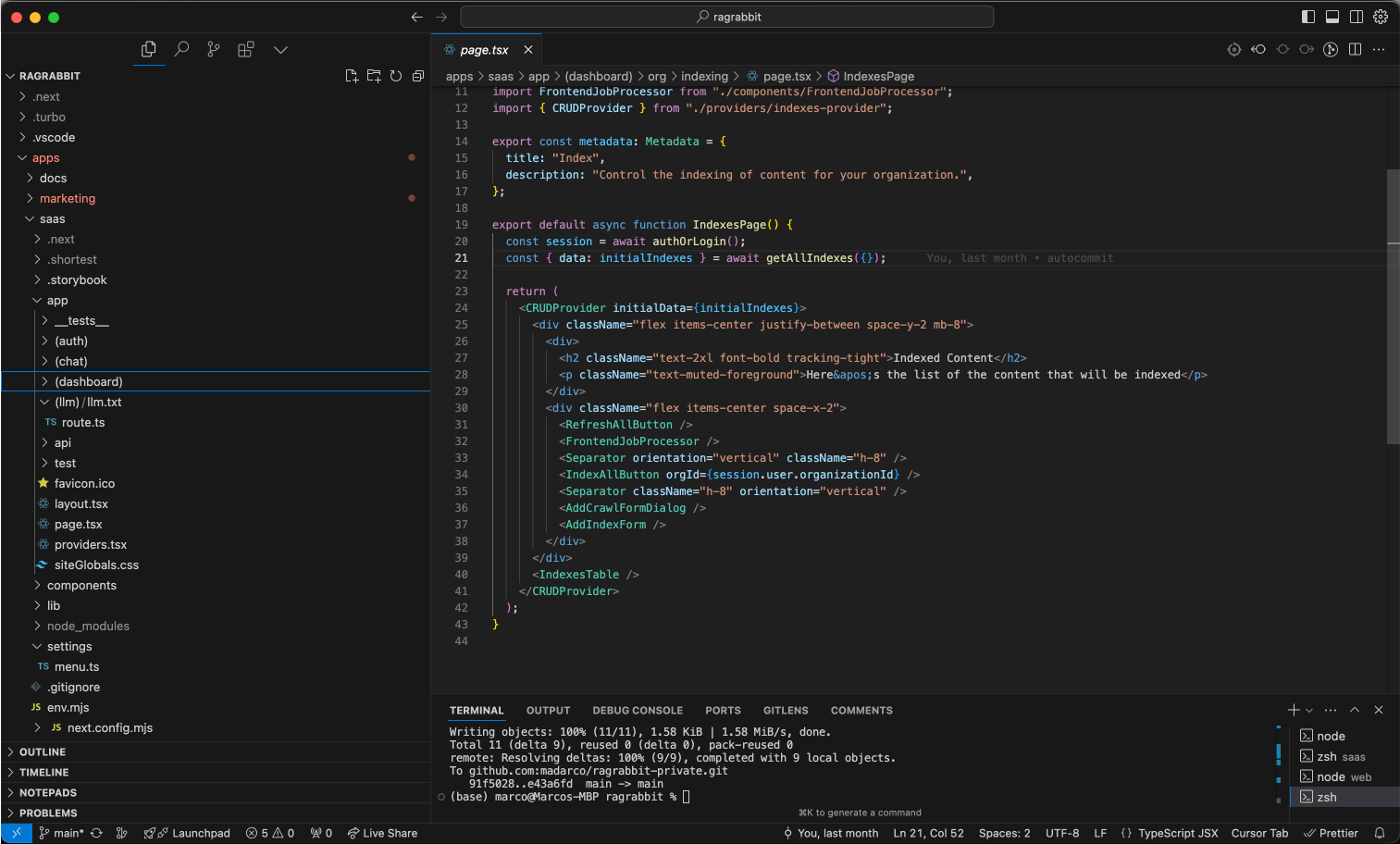Click the TypeScript JSX language mode
Screen dimensions: 1400x844
tap(1177, 833)
